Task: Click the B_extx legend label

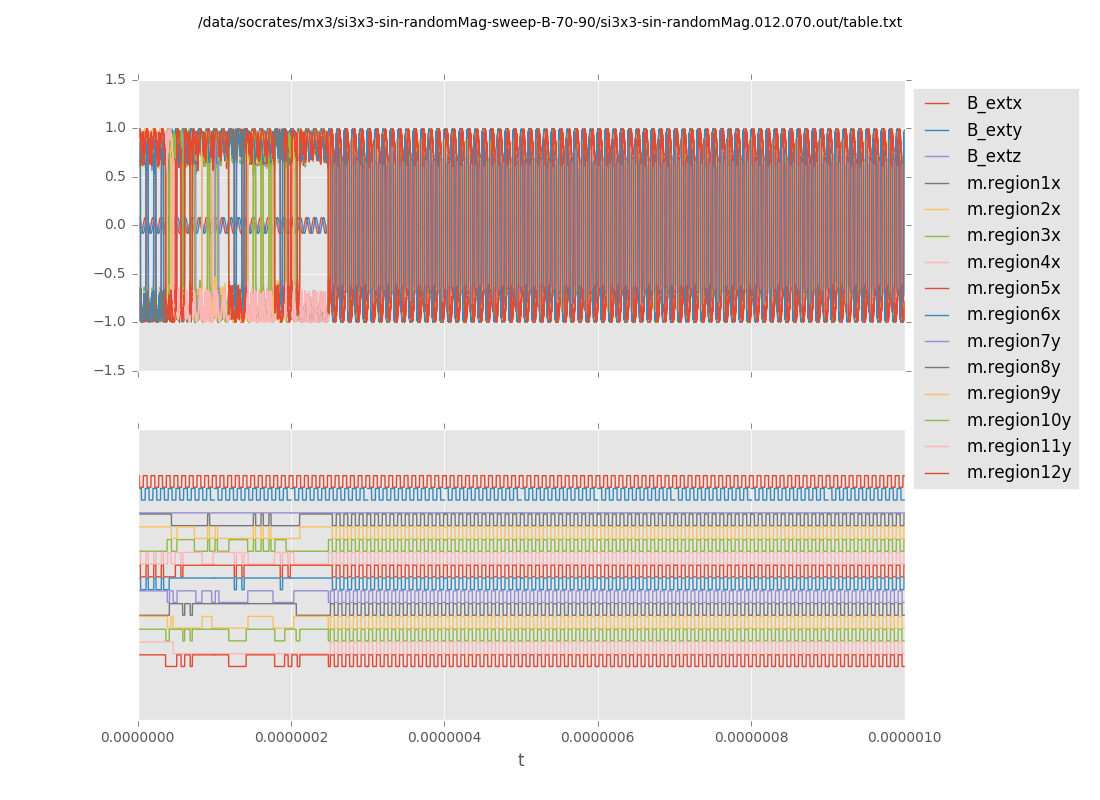Action: (993, 104)
